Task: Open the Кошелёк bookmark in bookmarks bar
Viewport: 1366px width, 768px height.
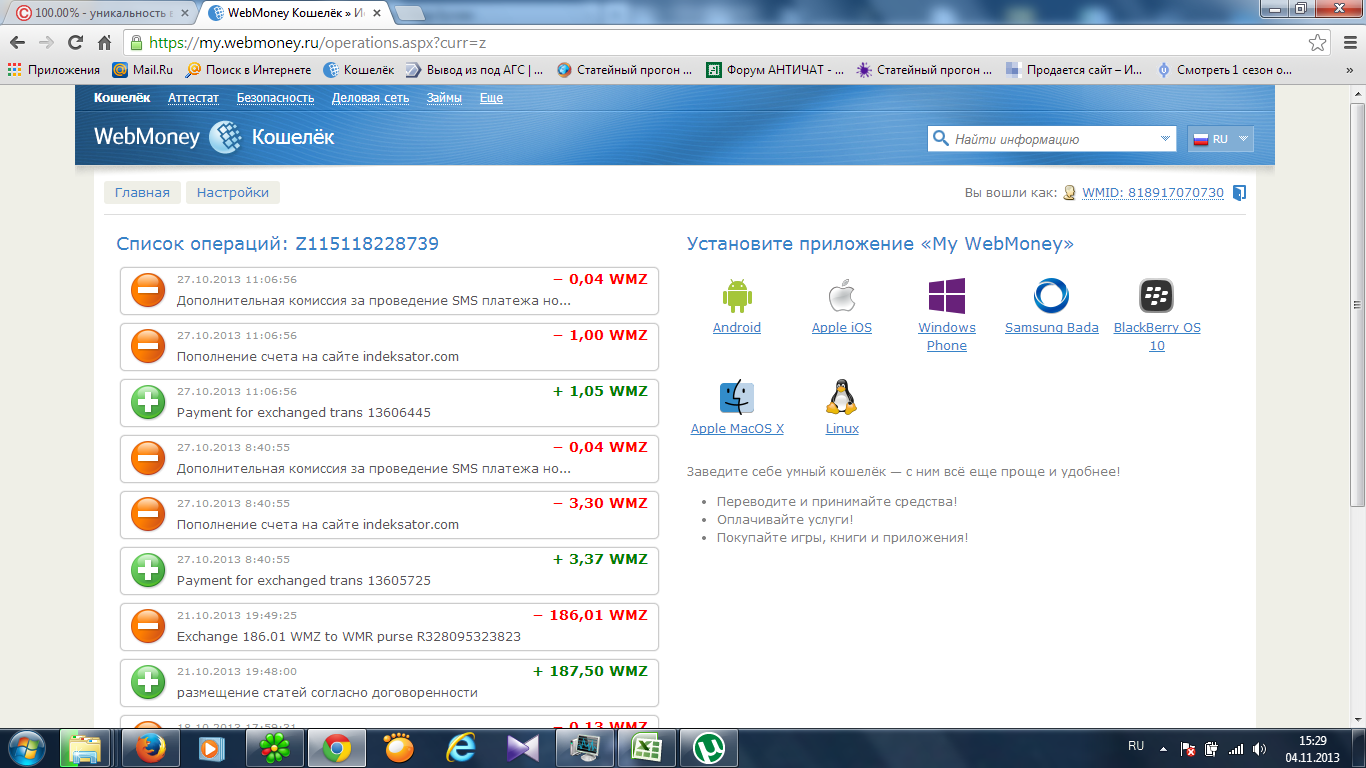Action: [359, 70]
